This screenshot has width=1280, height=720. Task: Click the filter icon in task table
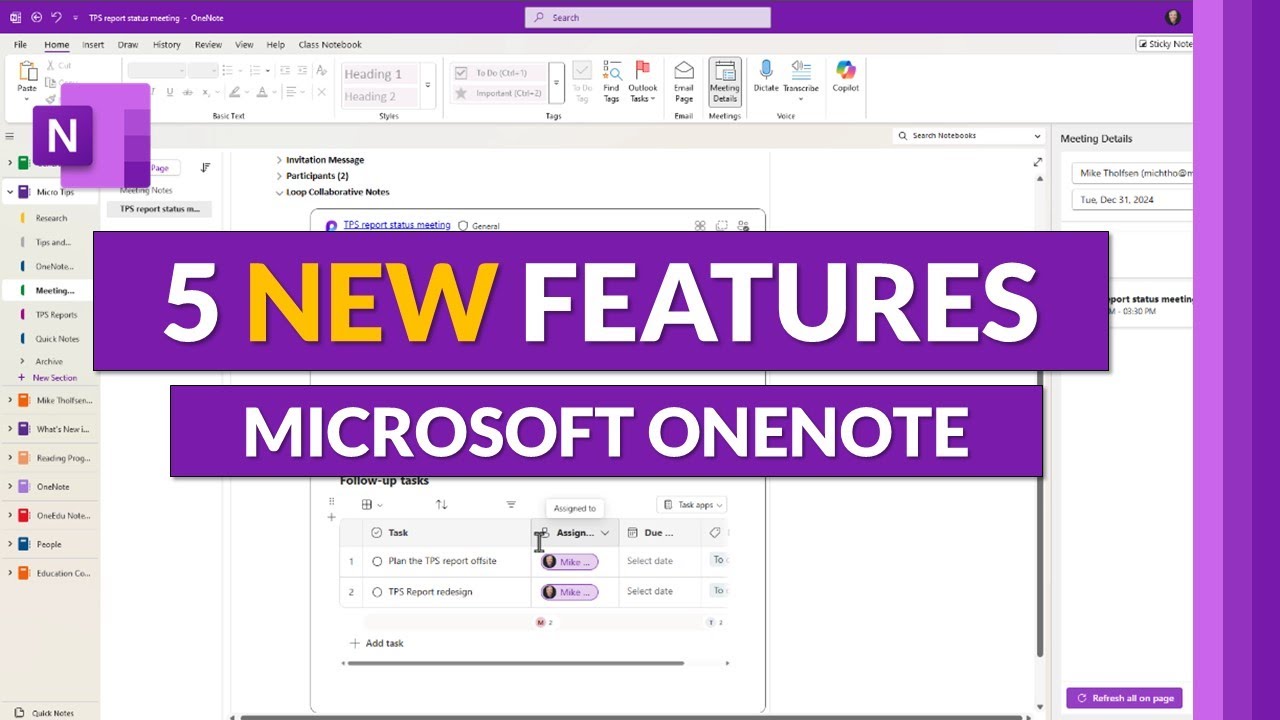pos(511,505)
